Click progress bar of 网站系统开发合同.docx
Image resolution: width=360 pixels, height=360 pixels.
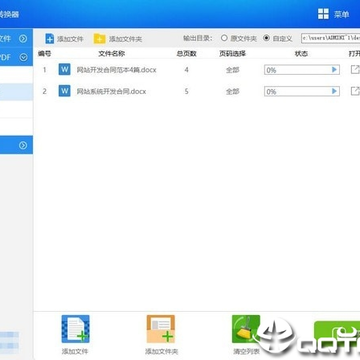302,91
